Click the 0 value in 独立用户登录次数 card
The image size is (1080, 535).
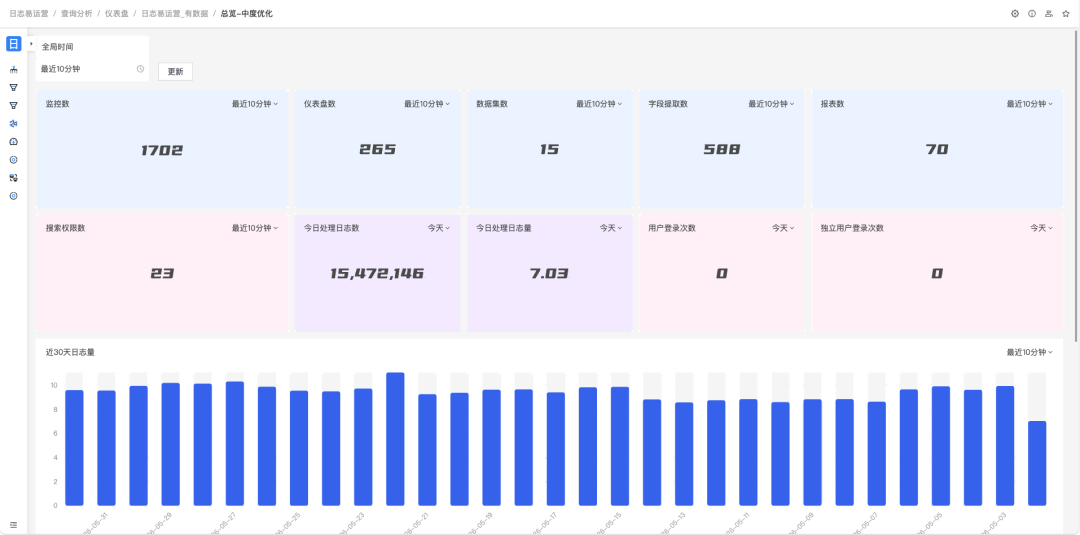click(937, 273)
